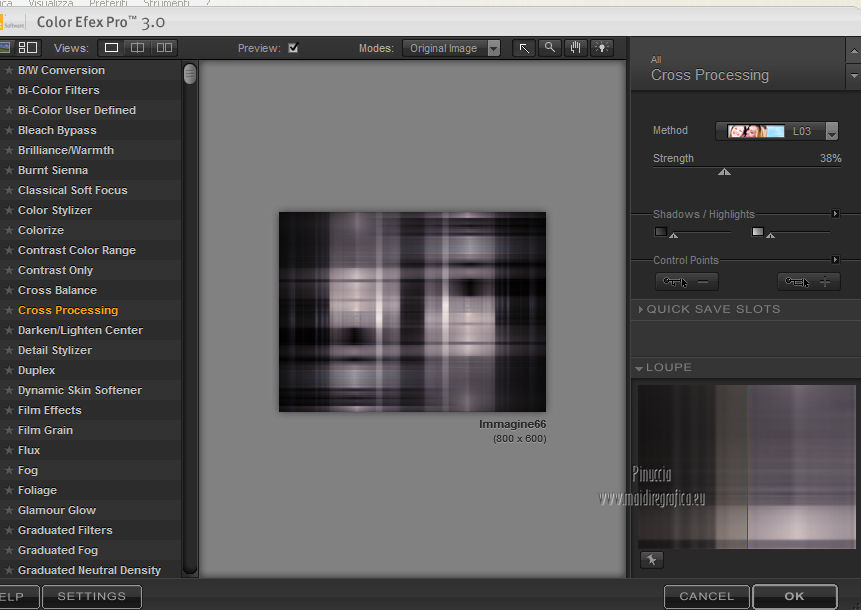
Task: Select the side-by-side preview view icon
Action: (164, 48)
